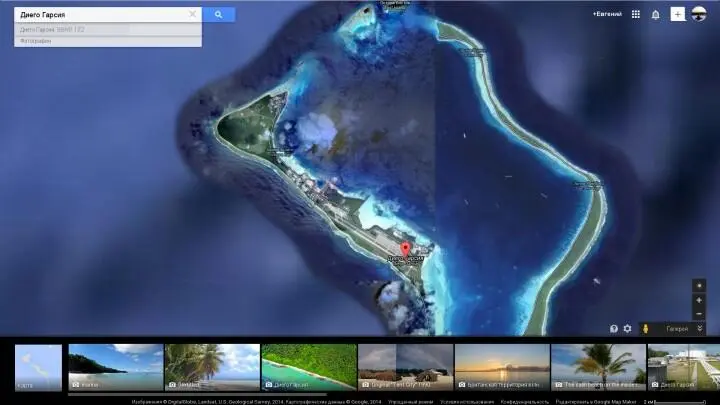Open the user profile avatar
Viewport: 720px width, 405px height.
tap(699, 15)
